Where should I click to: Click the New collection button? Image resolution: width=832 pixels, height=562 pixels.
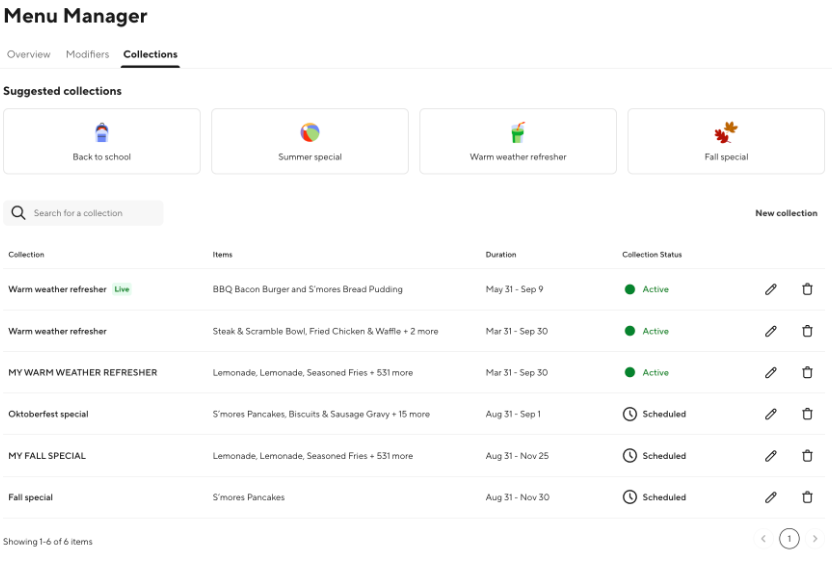point(786,213)
